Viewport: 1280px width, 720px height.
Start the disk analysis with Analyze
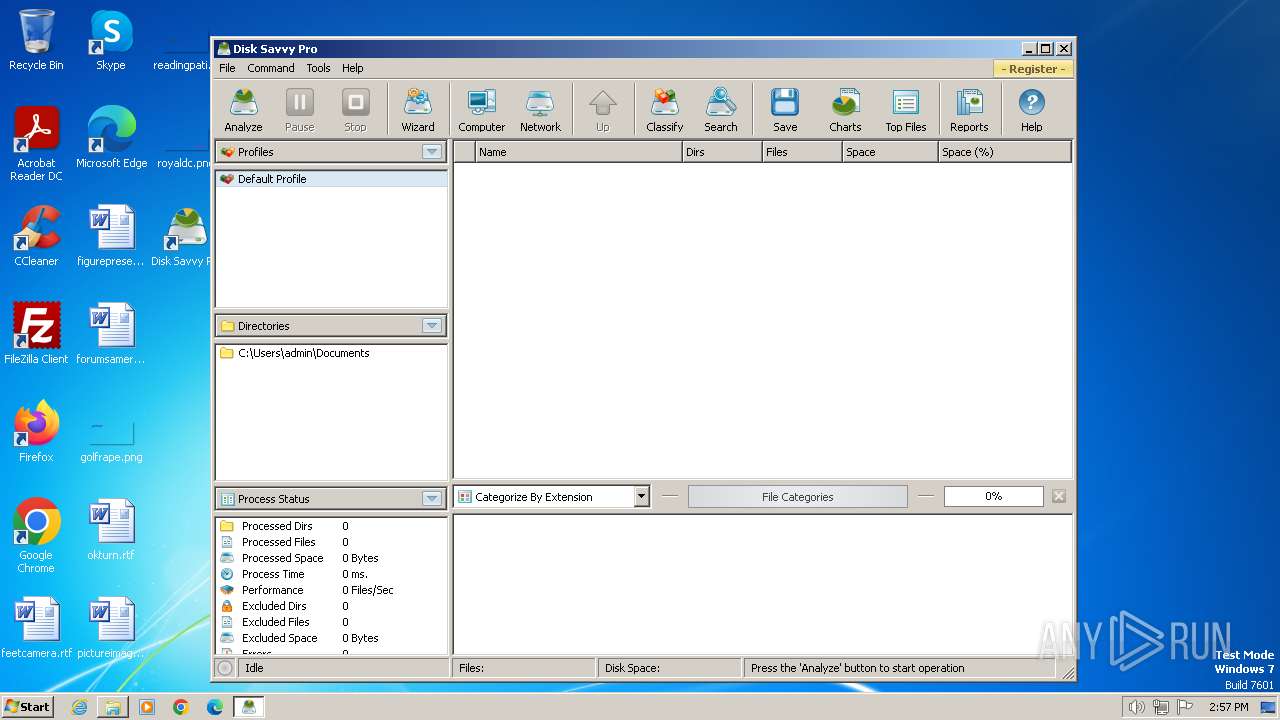pos(243,110)
